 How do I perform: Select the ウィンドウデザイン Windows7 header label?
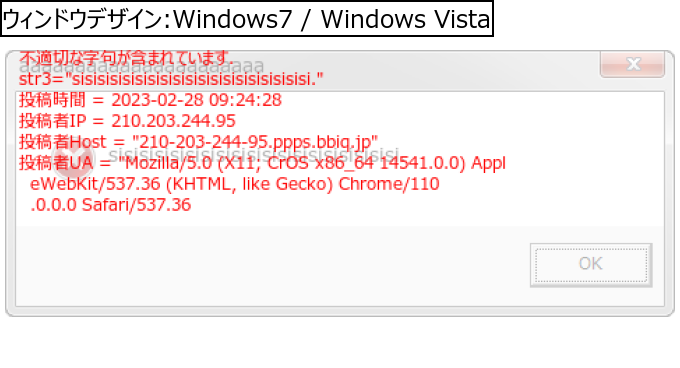[247, 19]
